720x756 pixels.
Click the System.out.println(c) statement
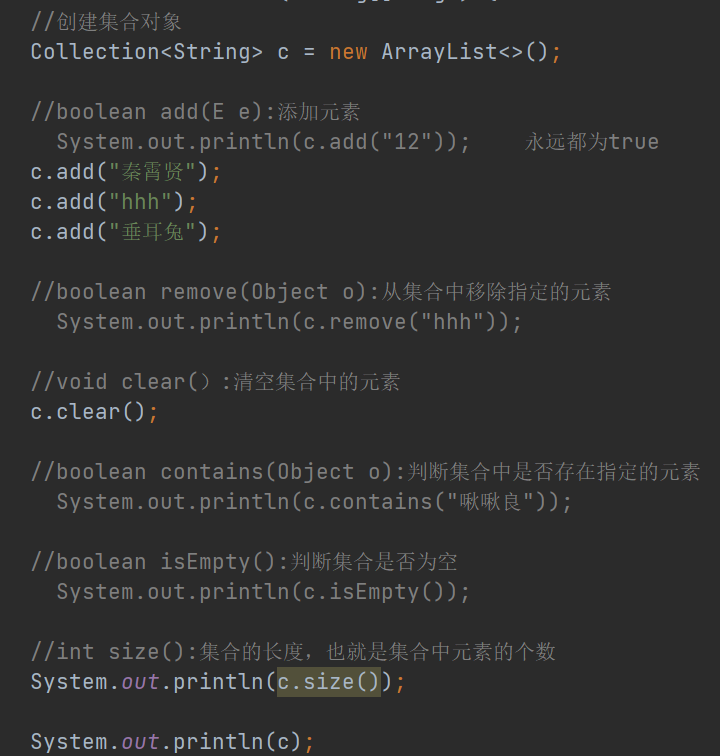click(x=172, y=742)
